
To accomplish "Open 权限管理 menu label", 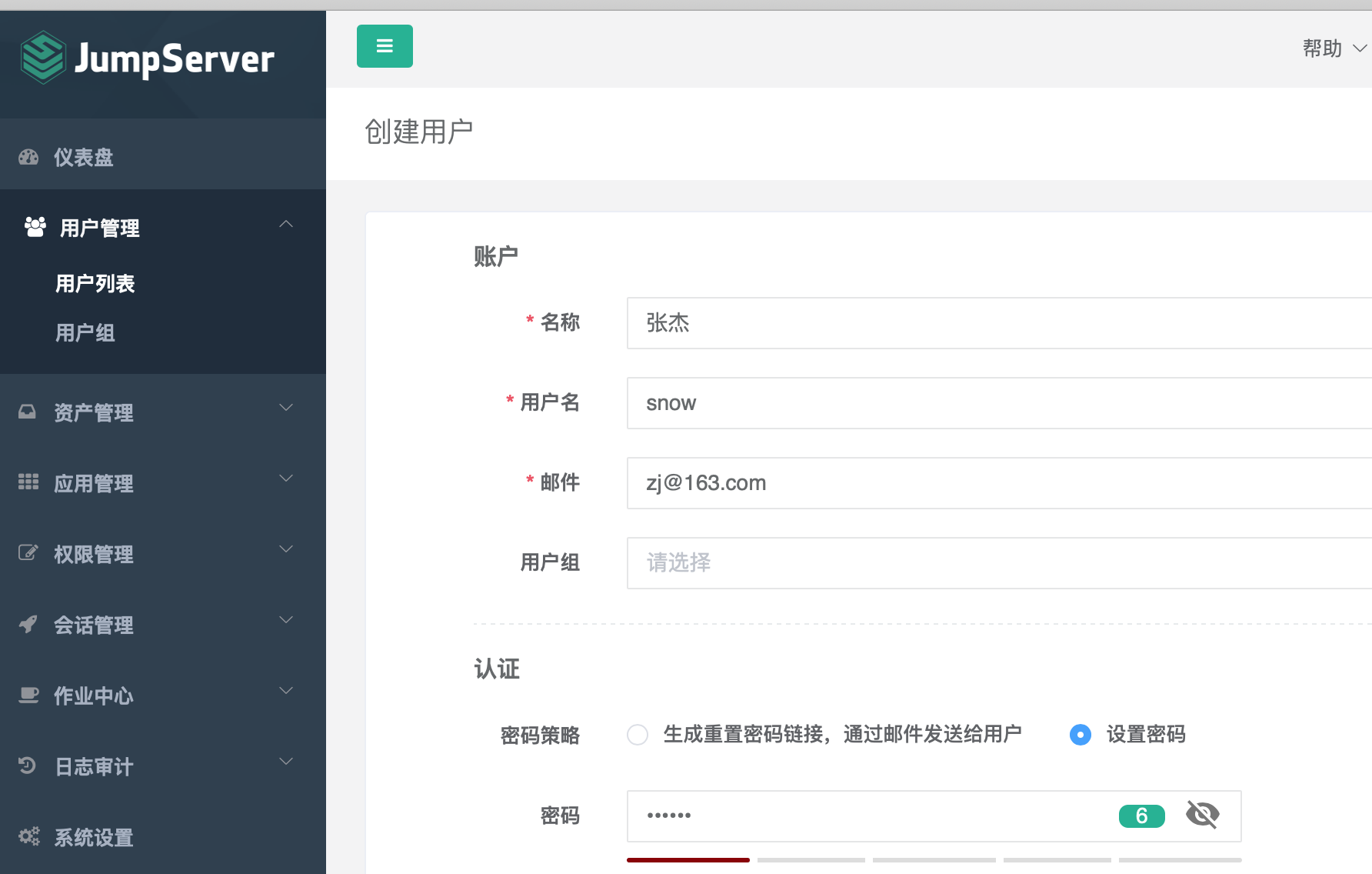I will pos(94,555).
